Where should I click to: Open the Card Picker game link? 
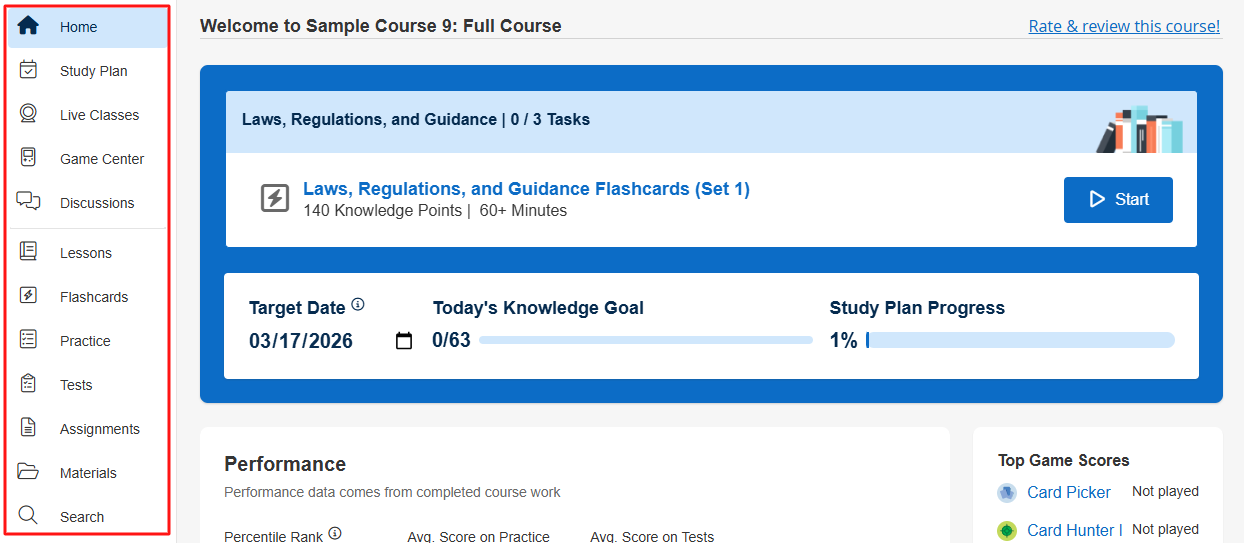tap(1068, 492)
